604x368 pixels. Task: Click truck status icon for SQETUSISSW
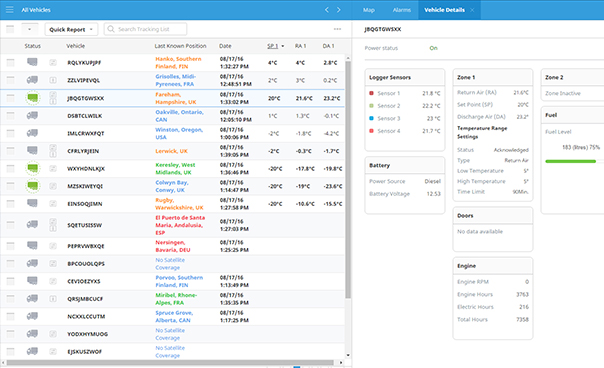pyautogui.click(x=32, y=224)
